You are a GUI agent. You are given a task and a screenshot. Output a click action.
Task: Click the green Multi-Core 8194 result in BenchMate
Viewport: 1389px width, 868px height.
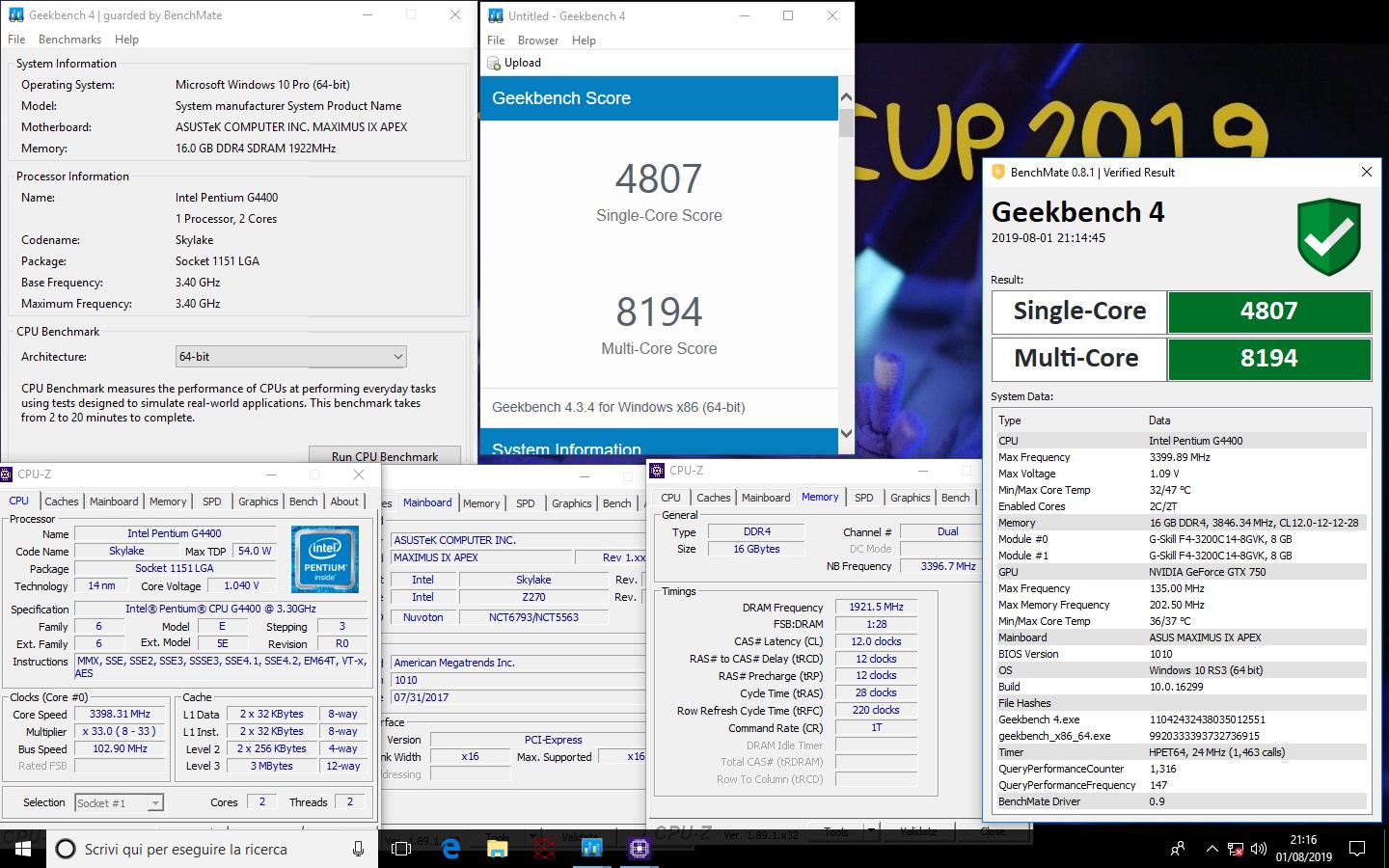[x=1269, y=359]
